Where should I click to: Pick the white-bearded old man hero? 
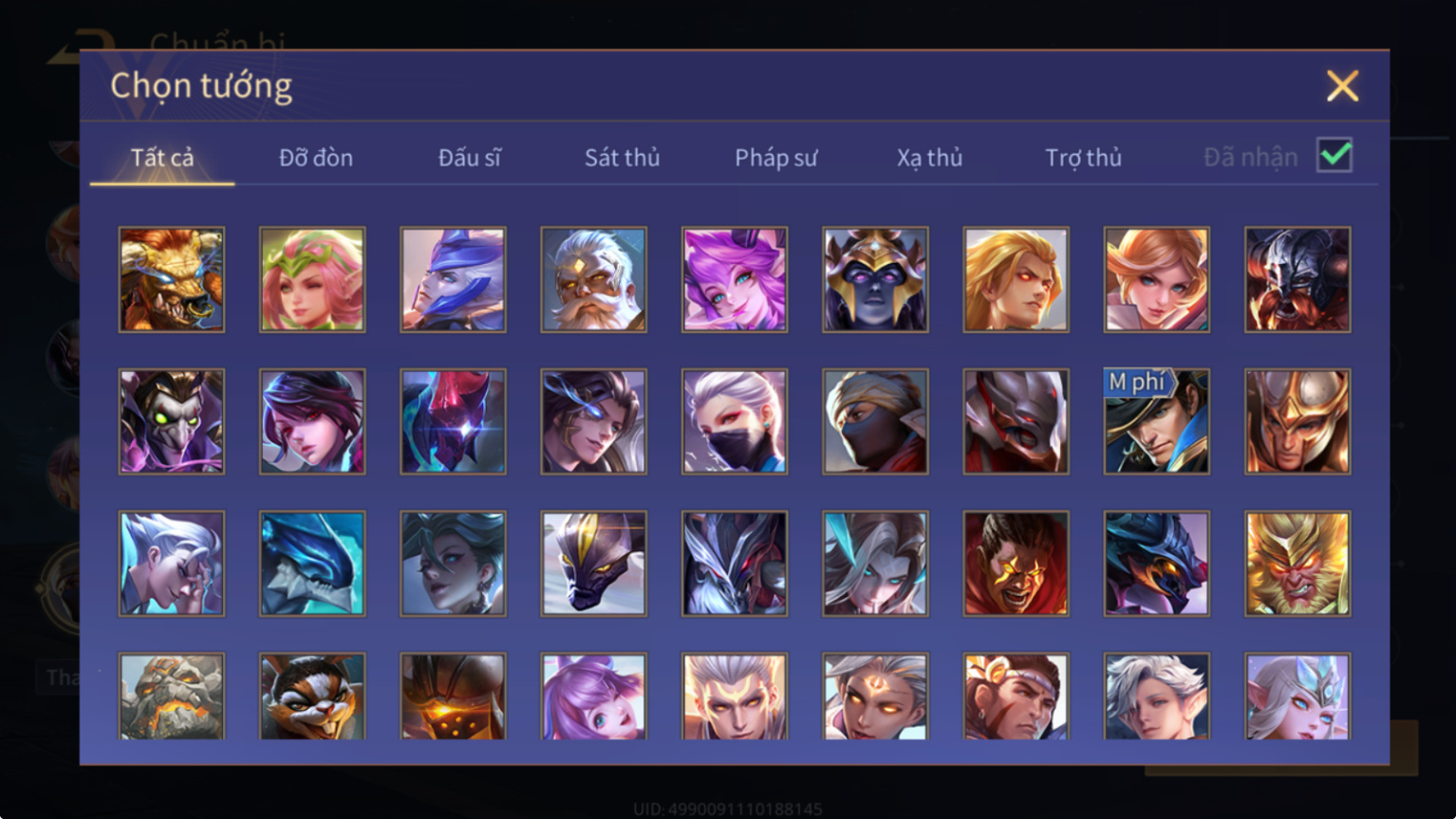[593, 279]
